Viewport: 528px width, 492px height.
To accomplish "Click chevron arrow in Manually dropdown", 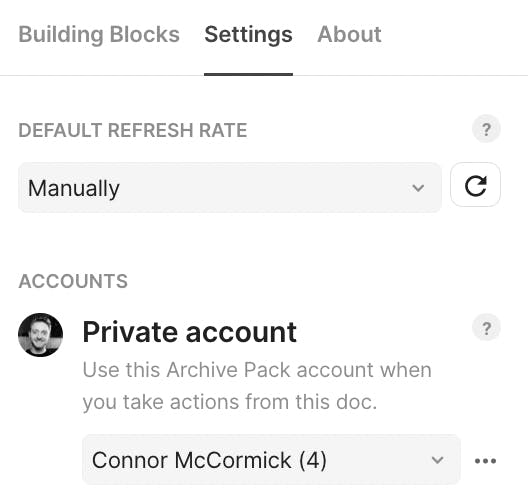I will click(x=418, y=188).
